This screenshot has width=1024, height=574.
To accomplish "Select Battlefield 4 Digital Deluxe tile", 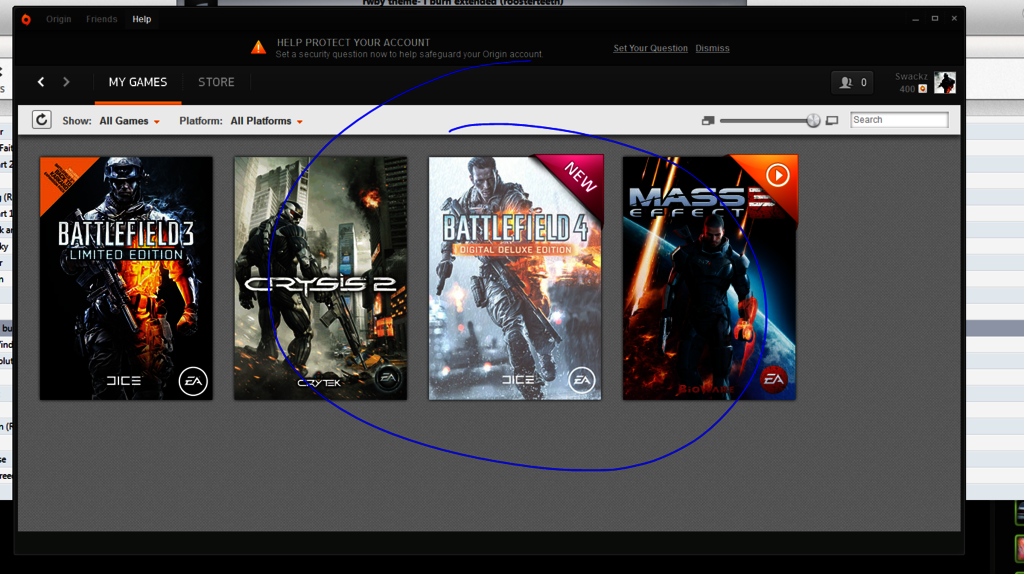I will (515, 278).
